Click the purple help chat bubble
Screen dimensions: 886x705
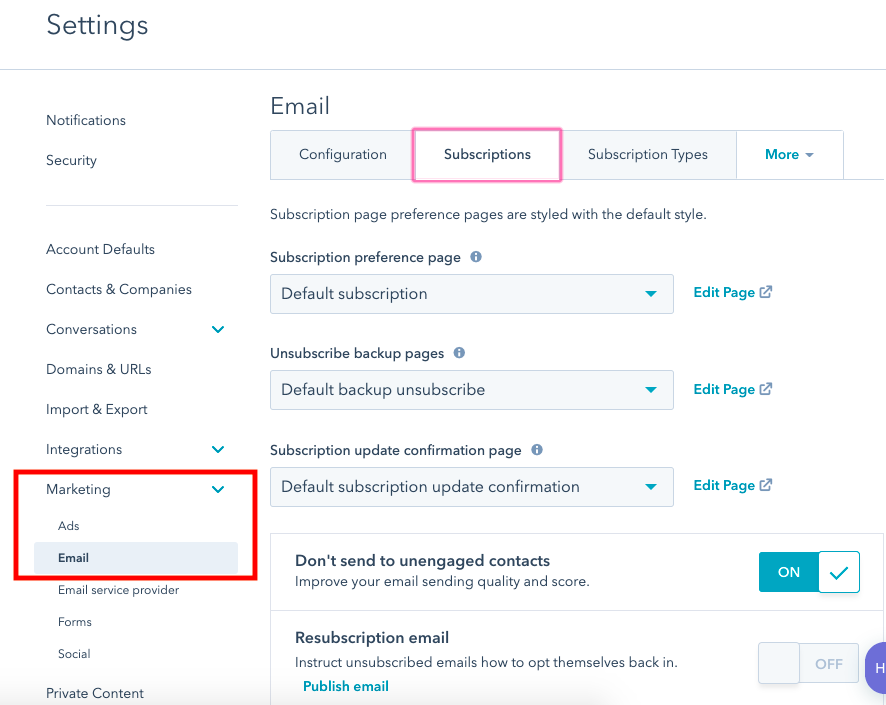point(876,667)
